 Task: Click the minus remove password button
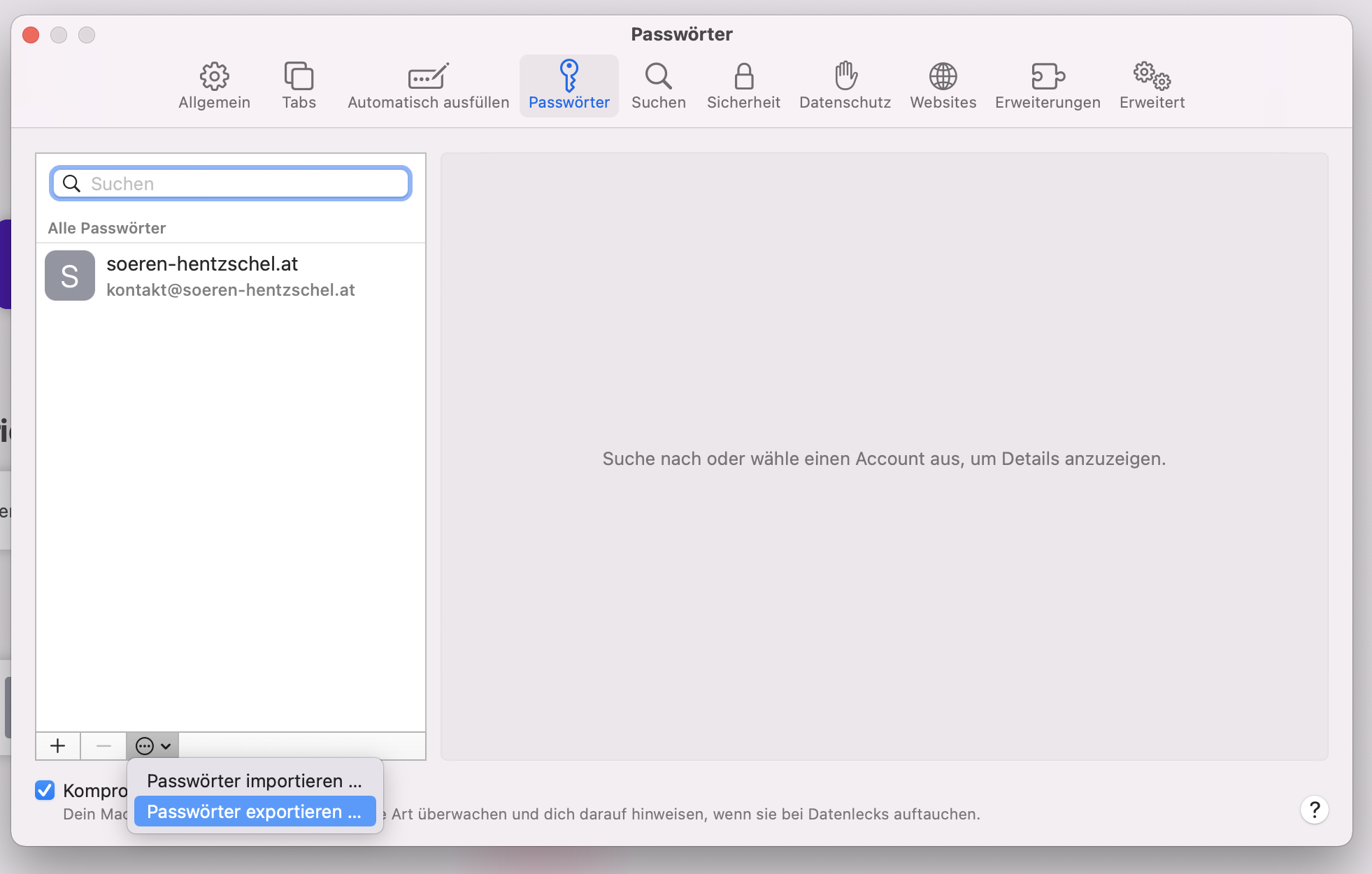[x=103, y=746]
